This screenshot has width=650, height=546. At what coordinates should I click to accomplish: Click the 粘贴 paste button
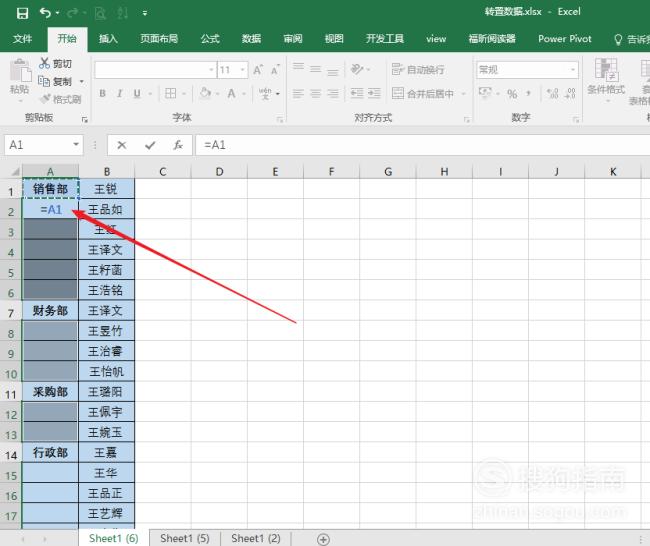coord(19,76)
